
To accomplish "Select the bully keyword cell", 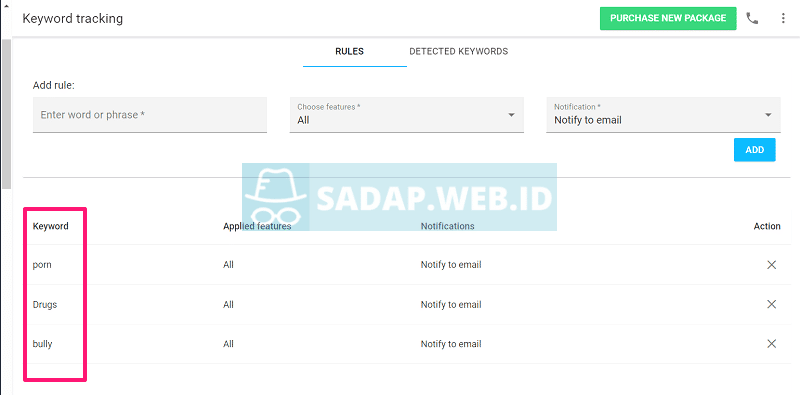I will pos(42,344).
